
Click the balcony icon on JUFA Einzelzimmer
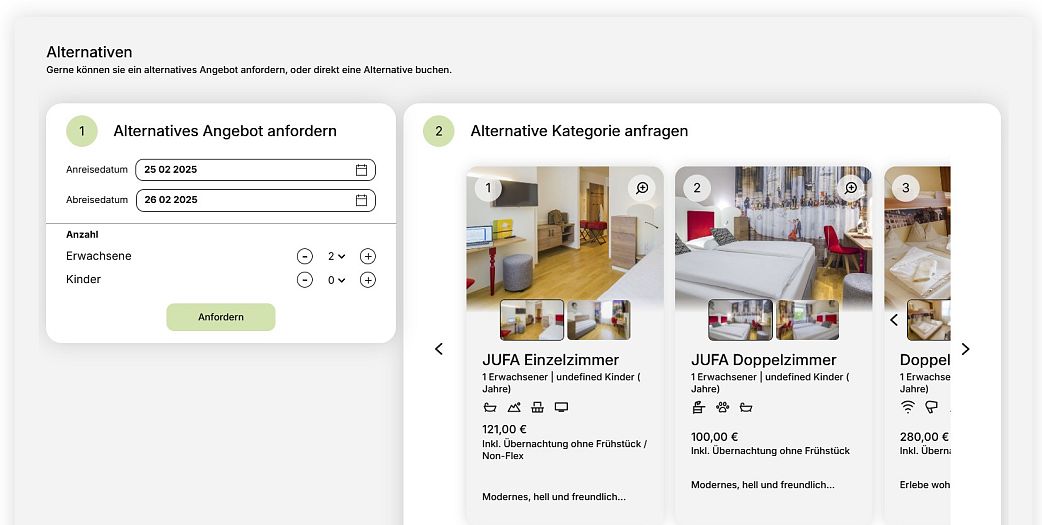coord(538,407)
